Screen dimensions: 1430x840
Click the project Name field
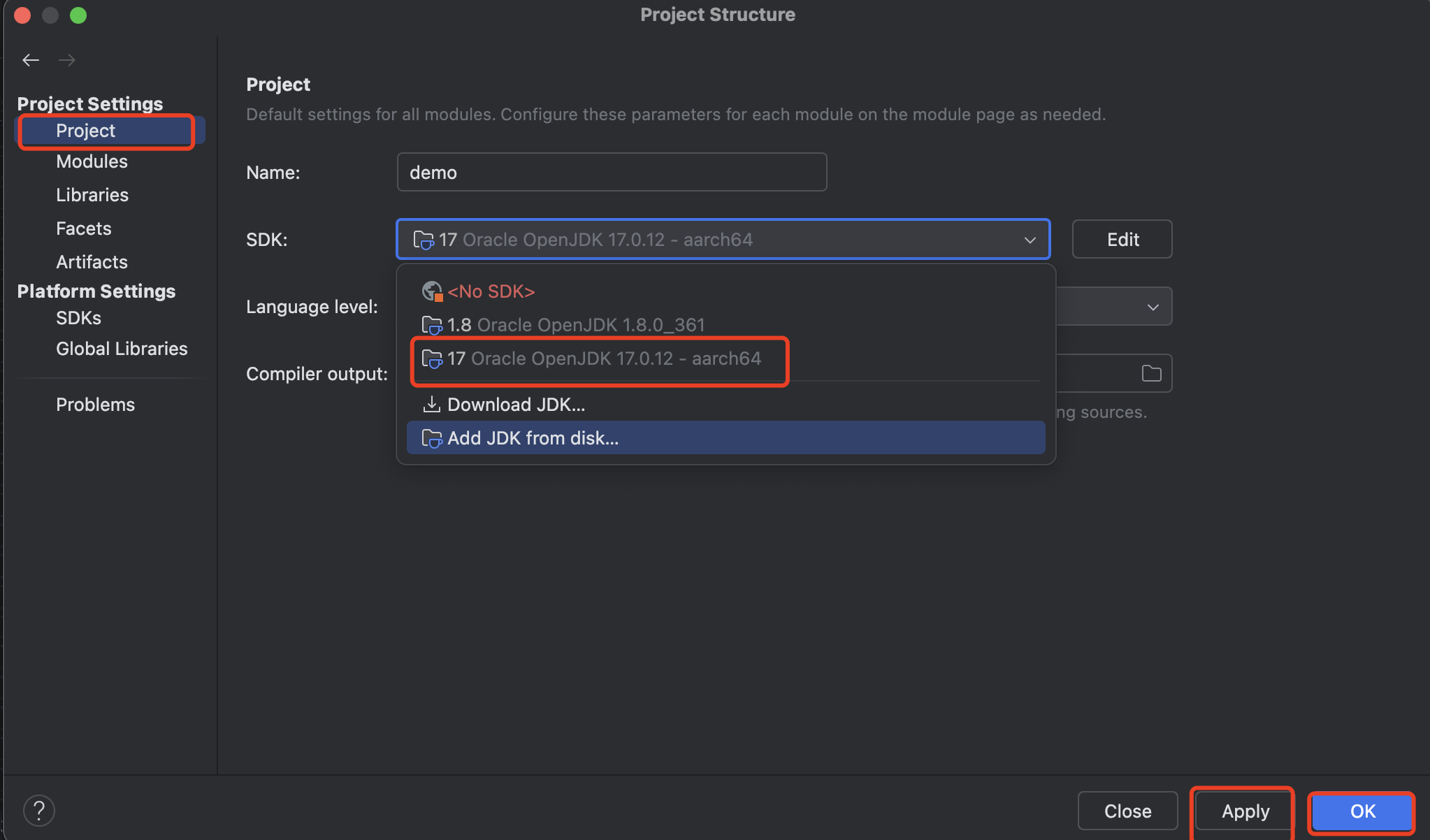coord(612,173)
